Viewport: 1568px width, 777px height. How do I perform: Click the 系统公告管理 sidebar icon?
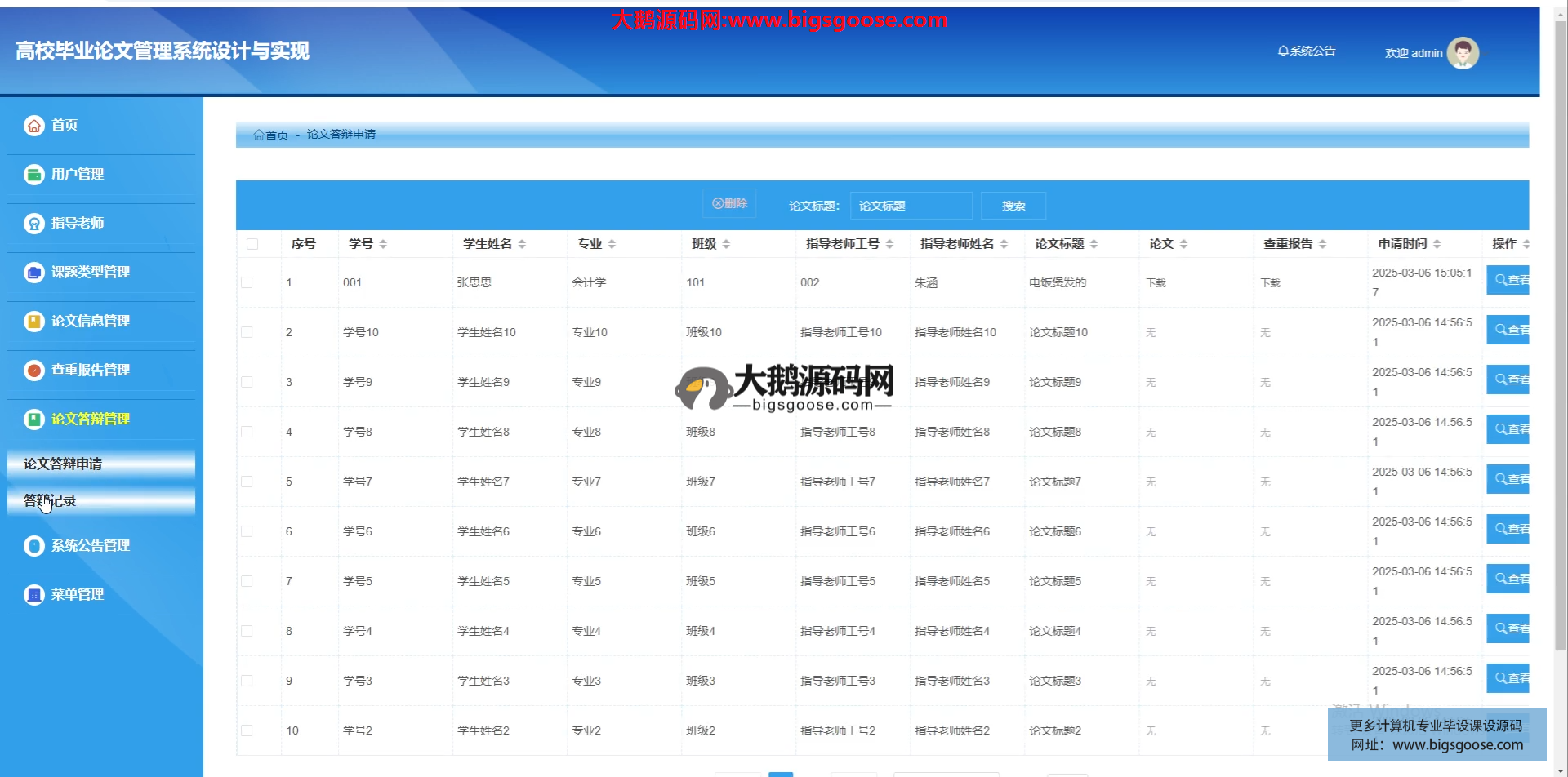click(34, 546)
